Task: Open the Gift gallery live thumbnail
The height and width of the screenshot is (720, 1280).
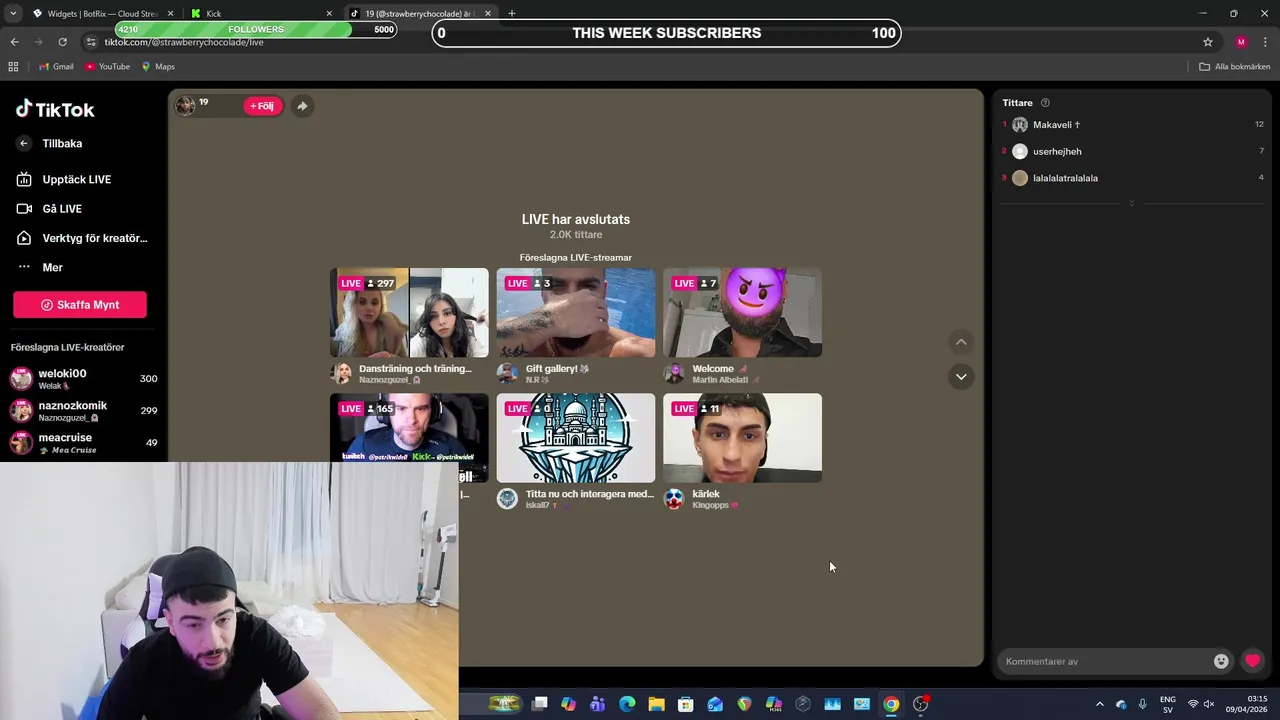Action: point(576,312)
